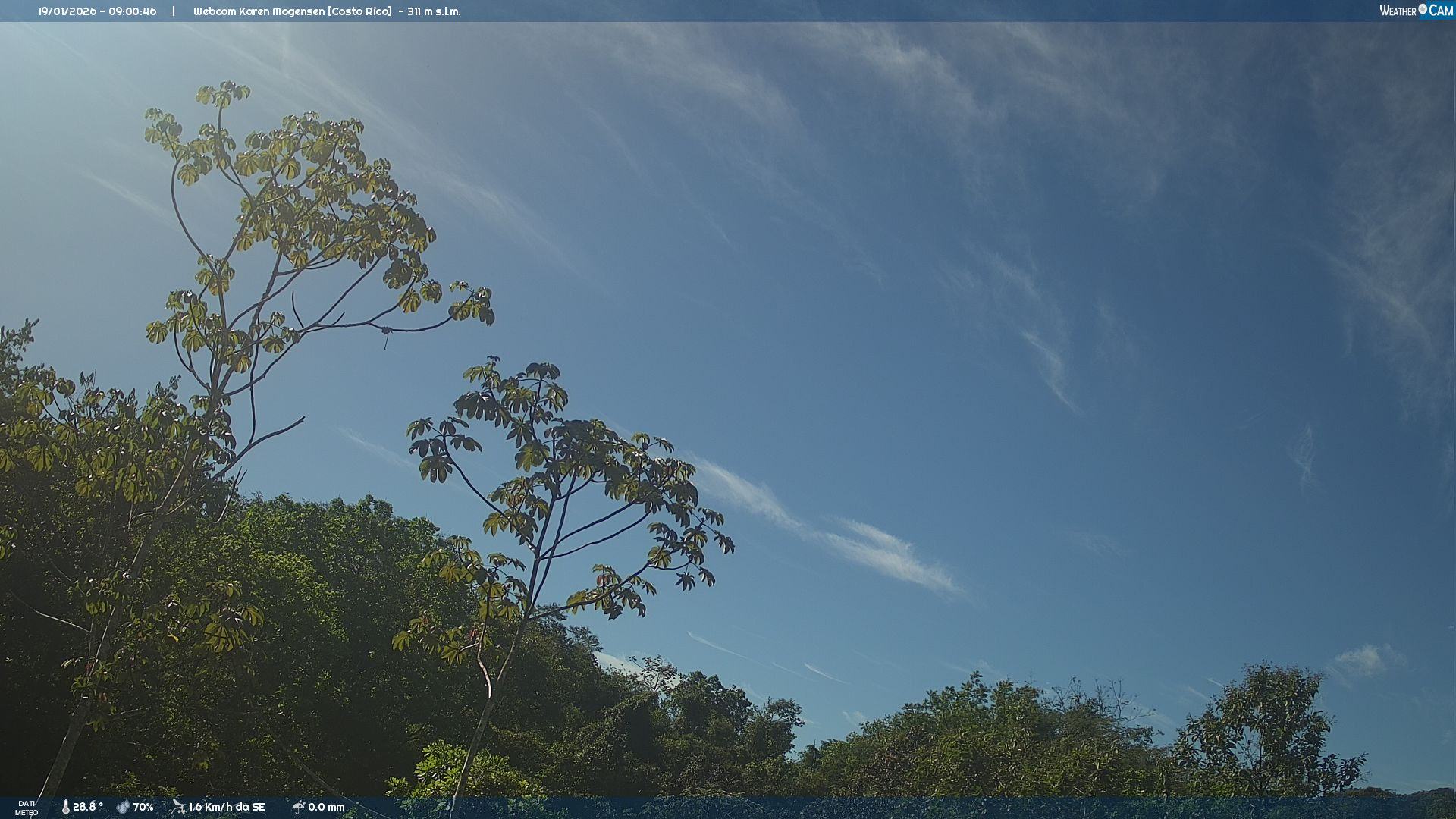The width and height of the screenshot is (1456, 819).
Task: Click the 28.8° temperature reading
Action: tap(87, 807)
